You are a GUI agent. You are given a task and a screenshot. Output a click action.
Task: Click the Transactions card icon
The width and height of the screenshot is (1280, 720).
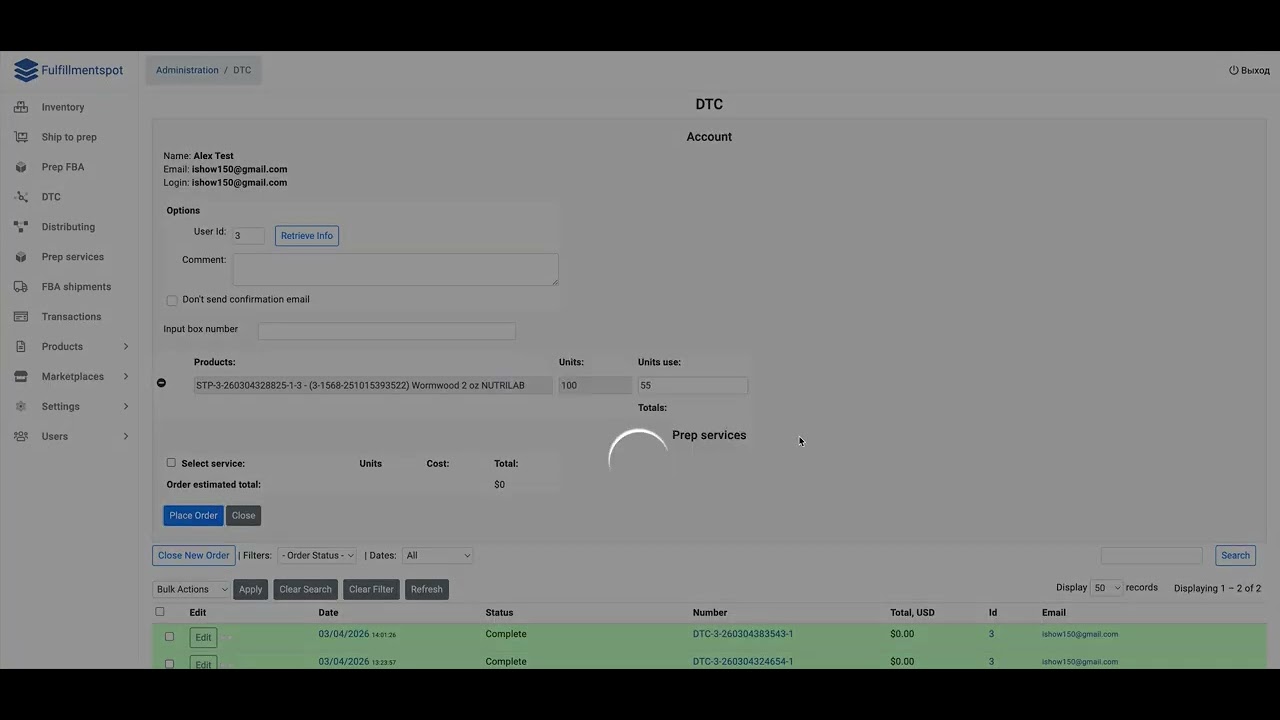(x=21, y=317)
